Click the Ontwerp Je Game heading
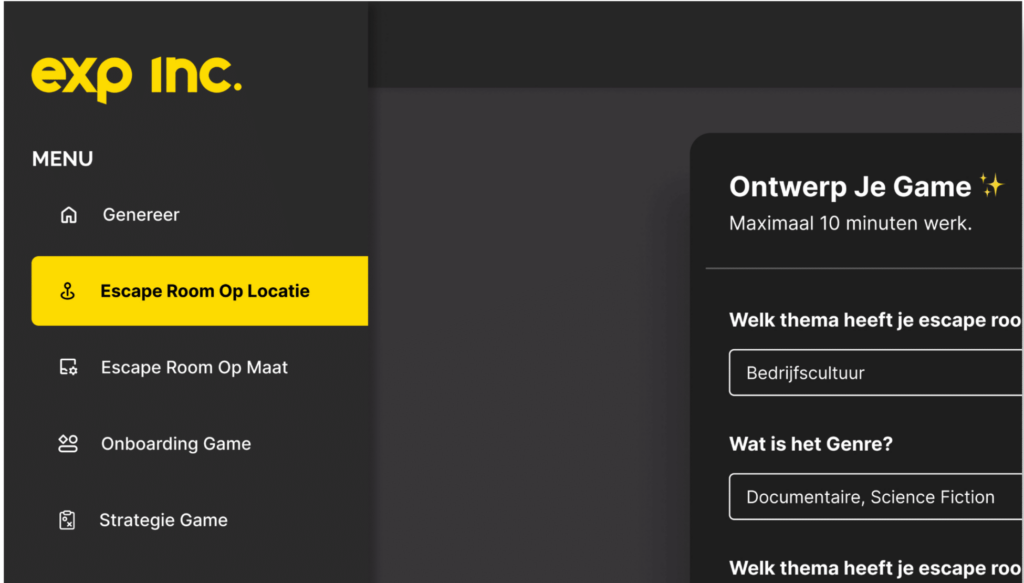1024x583 pixels. click(x=850, y=187)
